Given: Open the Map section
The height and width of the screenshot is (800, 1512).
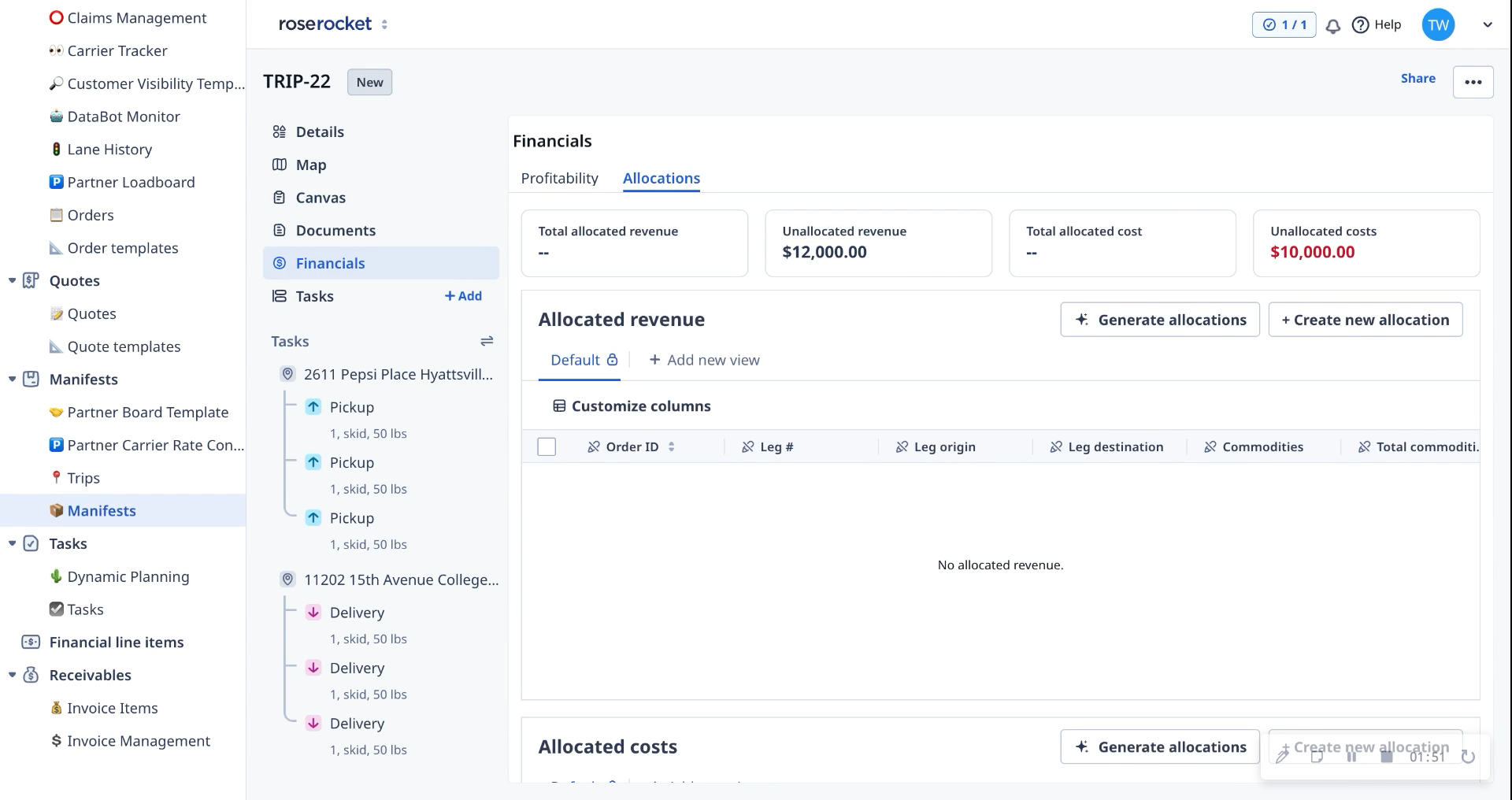Looking at the screenshot, I should [381, 165].
